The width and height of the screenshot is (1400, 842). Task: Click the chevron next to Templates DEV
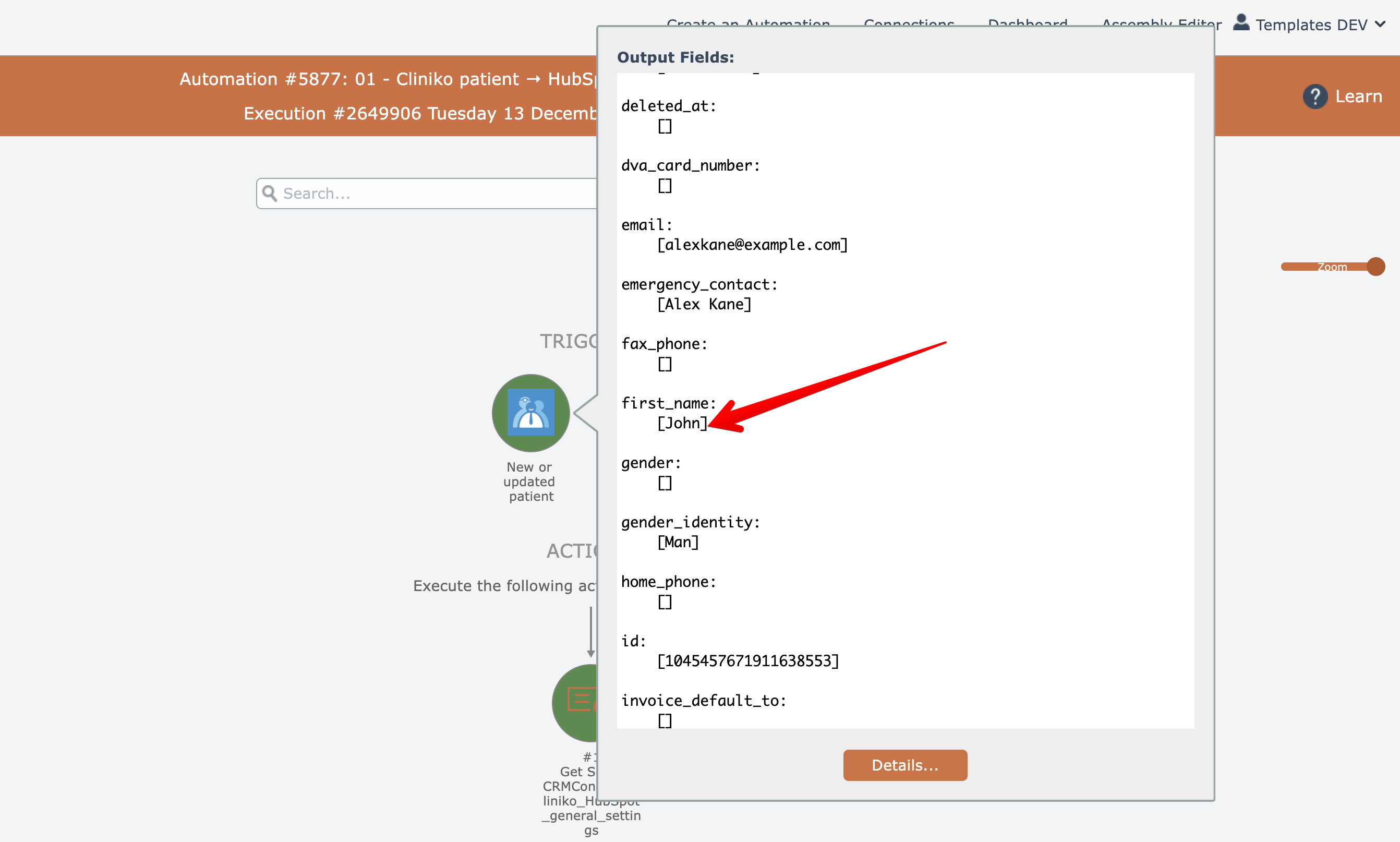[1380, 25]
